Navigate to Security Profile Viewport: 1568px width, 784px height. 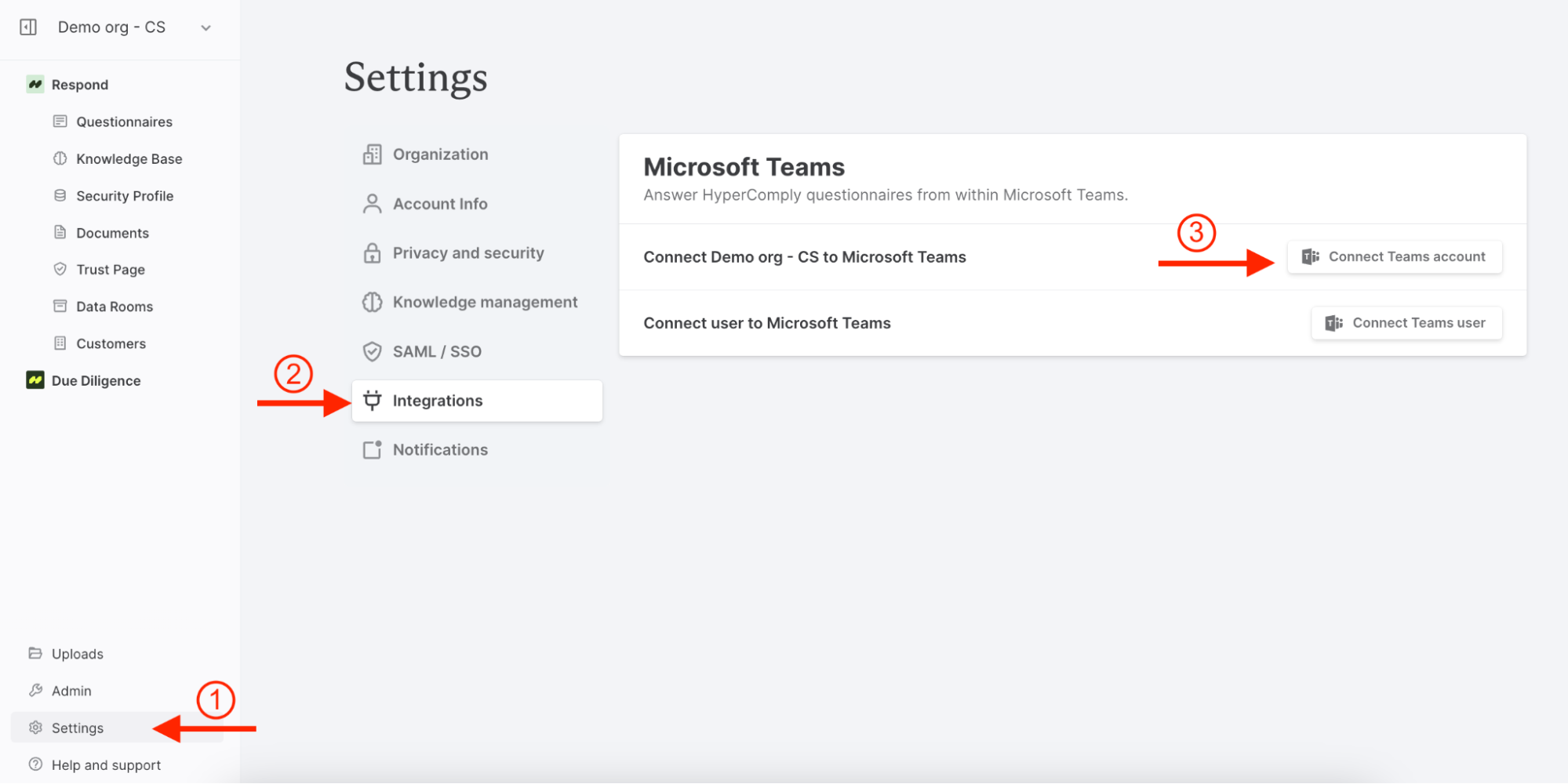pyautogui.click(x=125, y=196)
